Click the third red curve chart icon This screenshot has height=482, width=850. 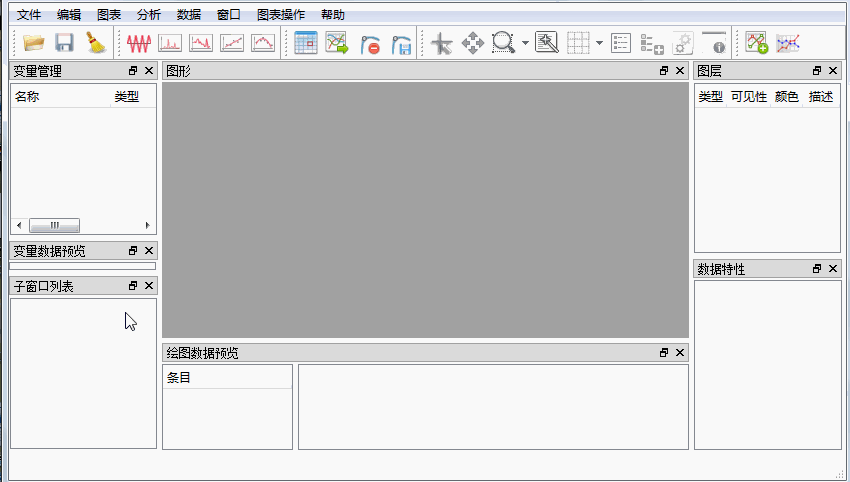point(201,43)
